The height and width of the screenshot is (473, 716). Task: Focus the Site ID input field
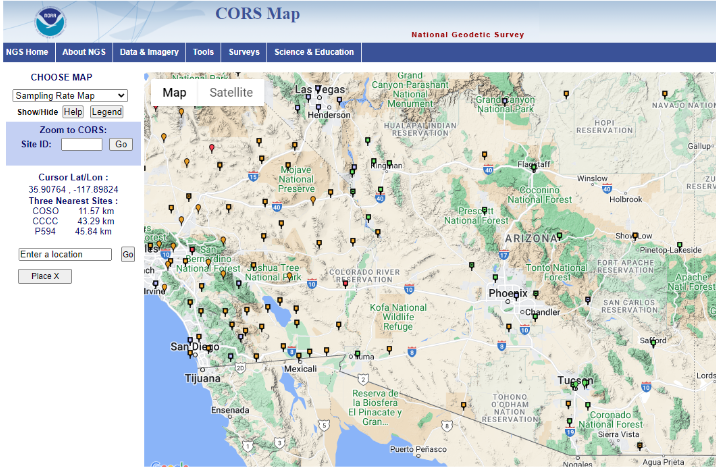pyautogui.click(x=82, y=144)
